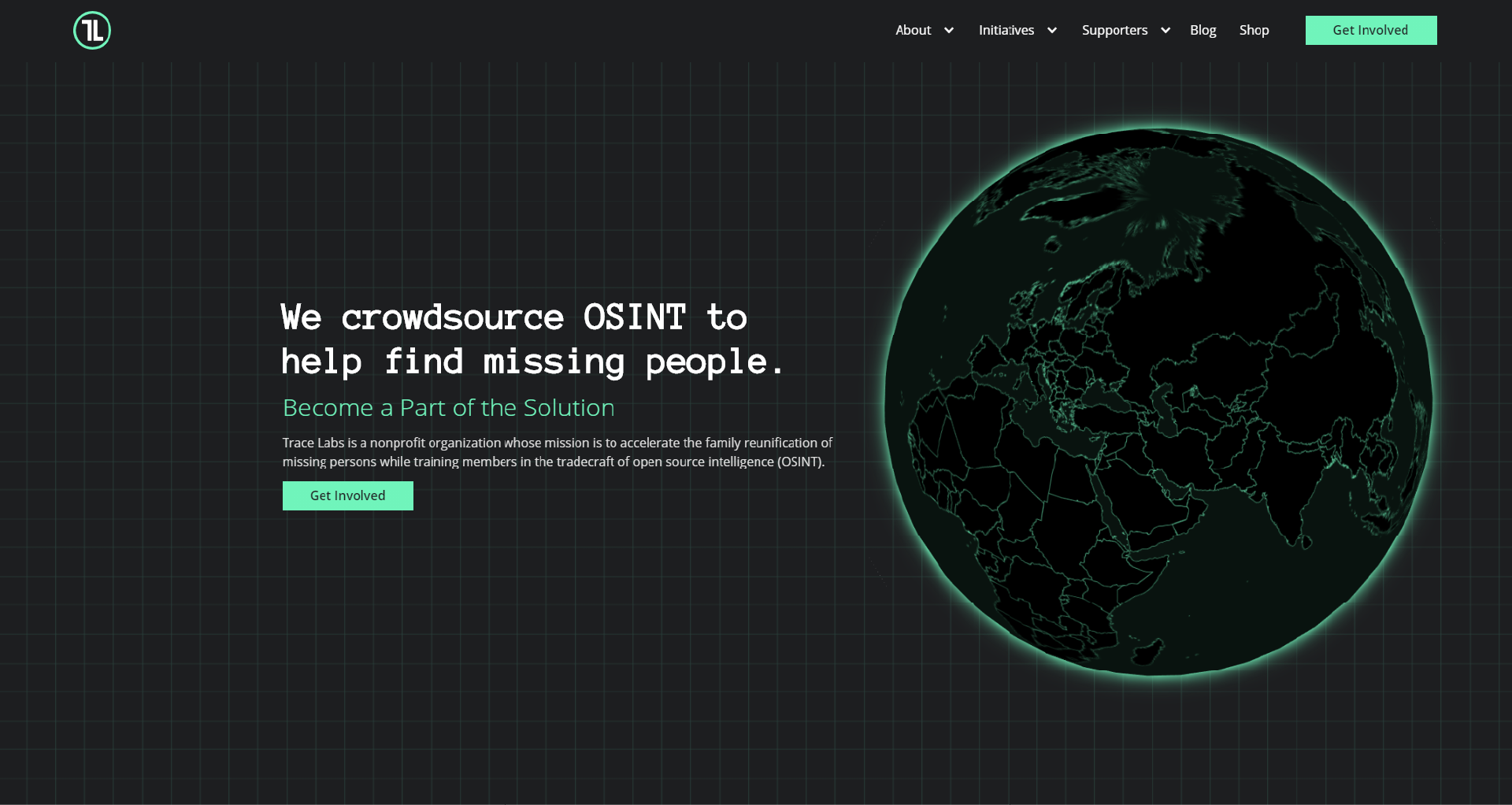Click the Get Involved button in the navigation bar
Viewport: 1512px width, 805px height.
coord(1370,30)
